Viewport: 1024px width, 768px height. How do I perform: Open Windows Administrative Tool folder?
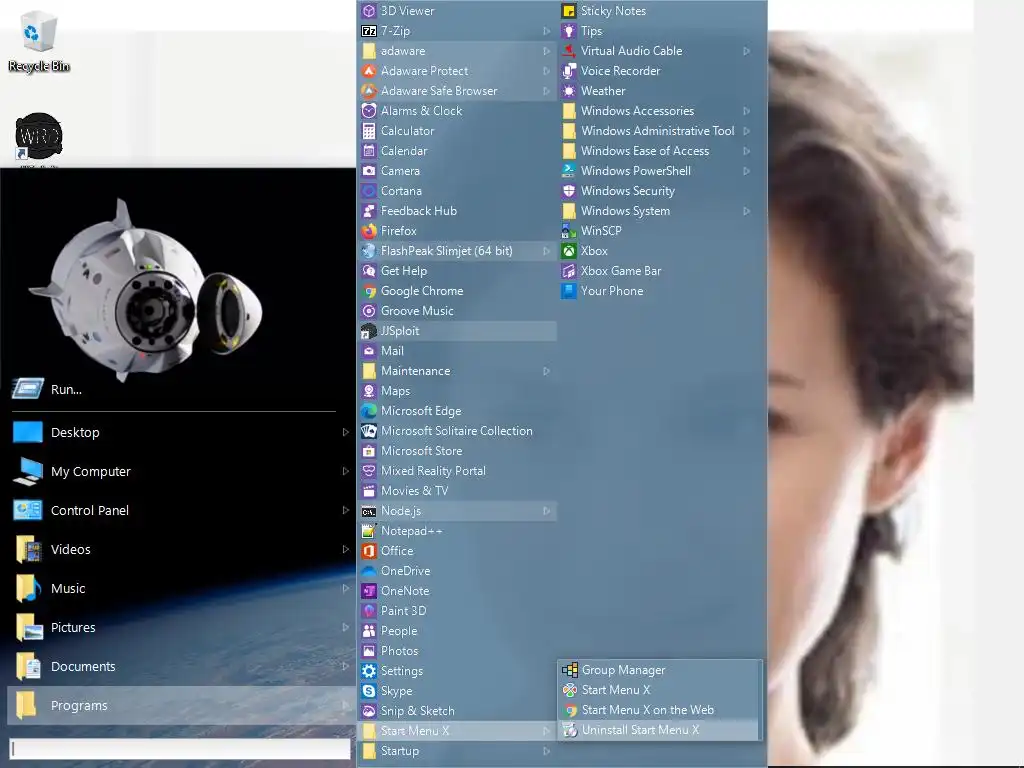click(658, 131)
